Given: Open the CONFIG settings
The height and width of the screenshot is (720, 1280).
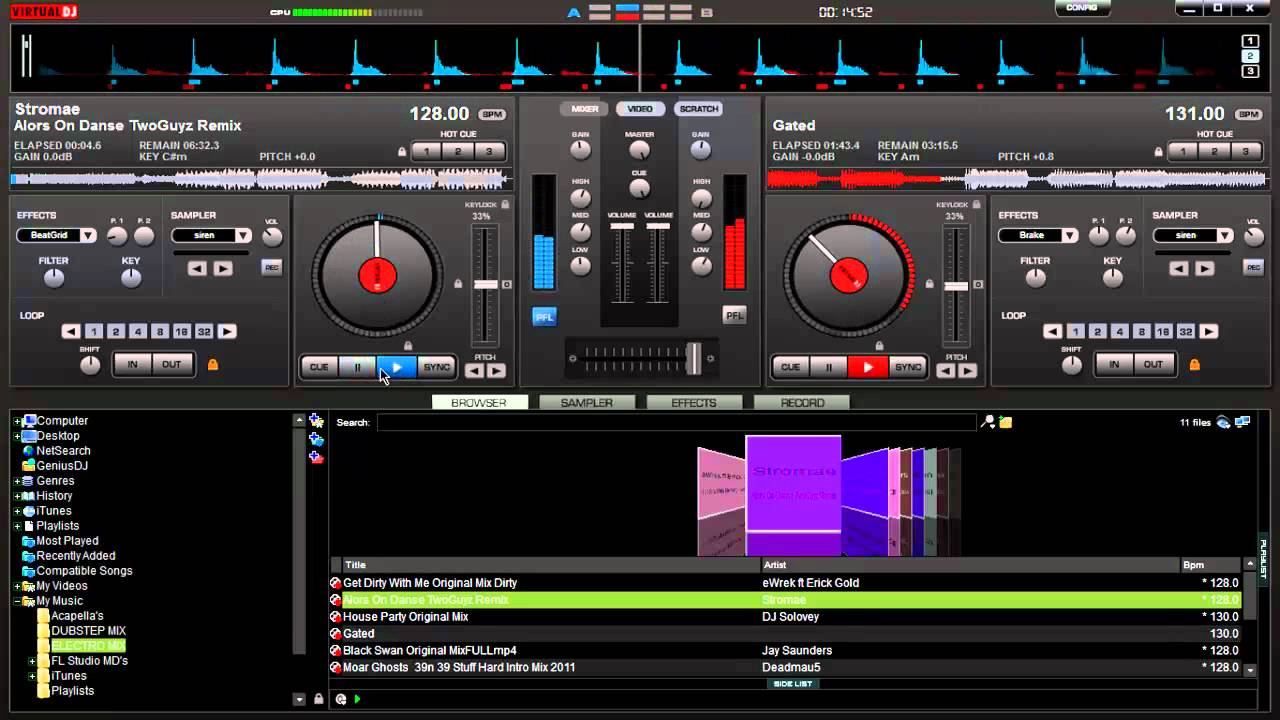Looking at the screenshot, I should 1082,8.
